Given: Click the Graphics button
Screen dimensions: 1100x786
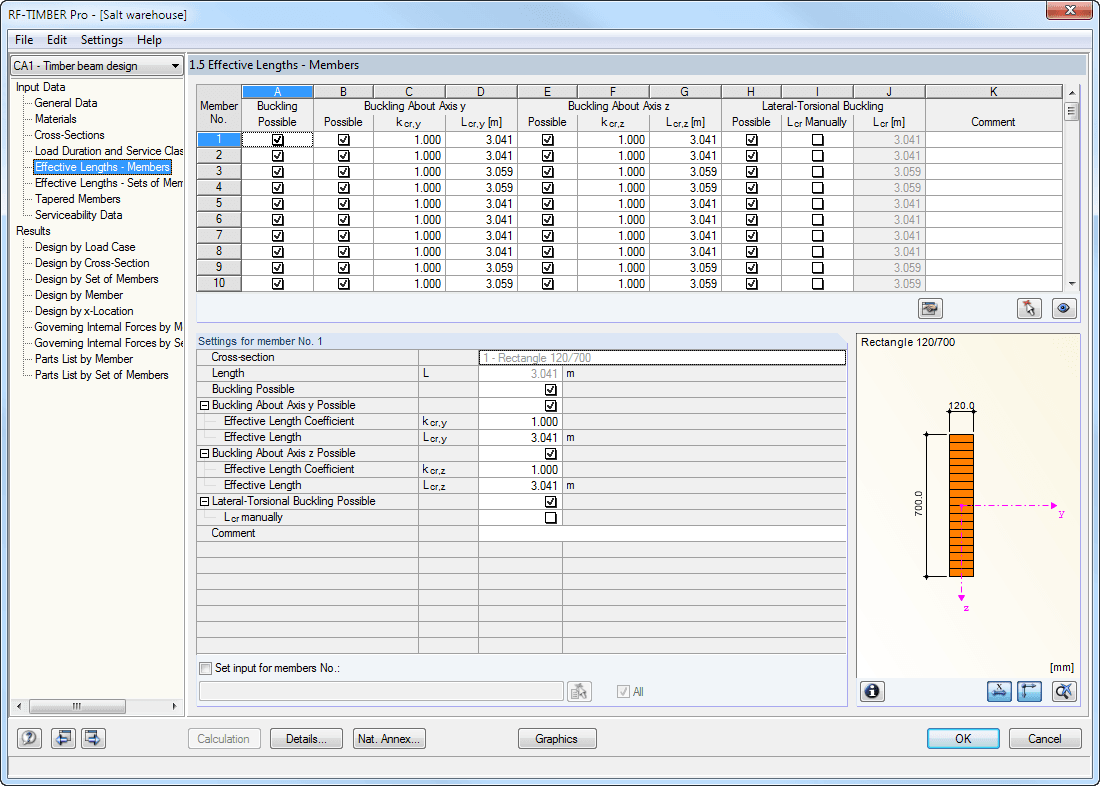Looking at the screenshot, I should pos(557,738).
